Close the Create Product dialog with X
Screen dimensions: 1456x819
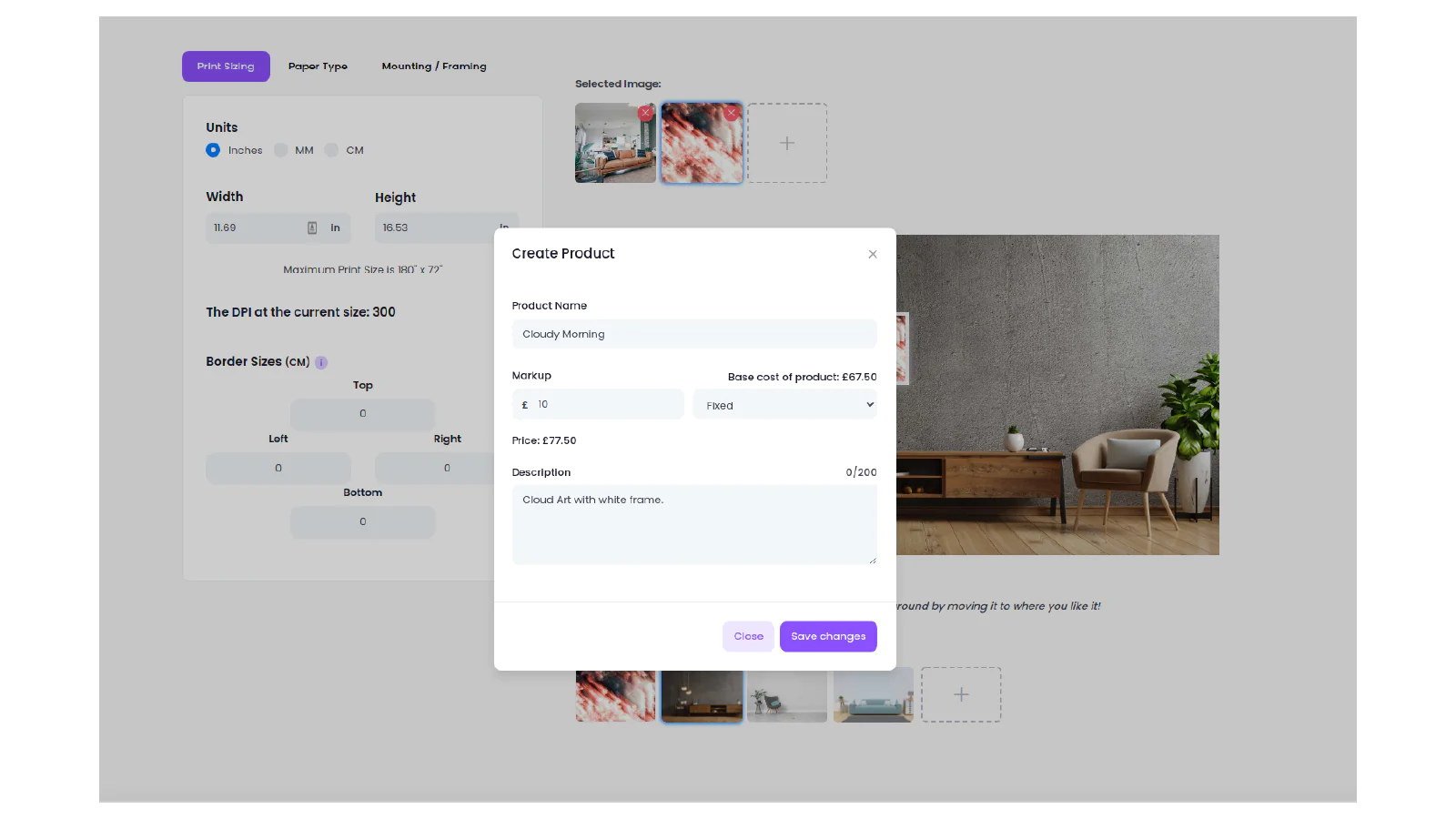point(872,254)
